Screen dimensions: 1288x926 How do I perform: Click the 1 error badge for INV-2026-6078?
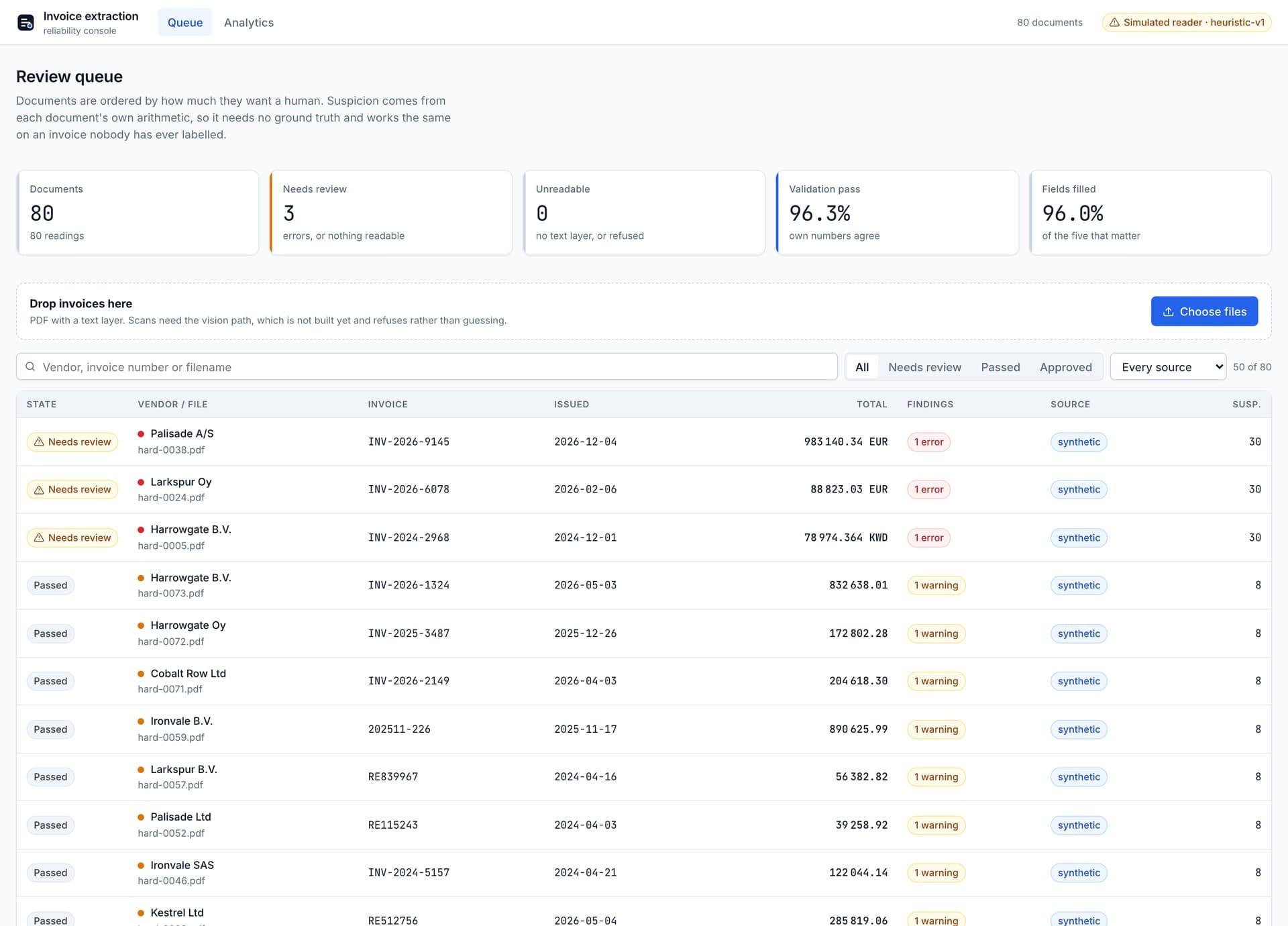click(928, 490)
